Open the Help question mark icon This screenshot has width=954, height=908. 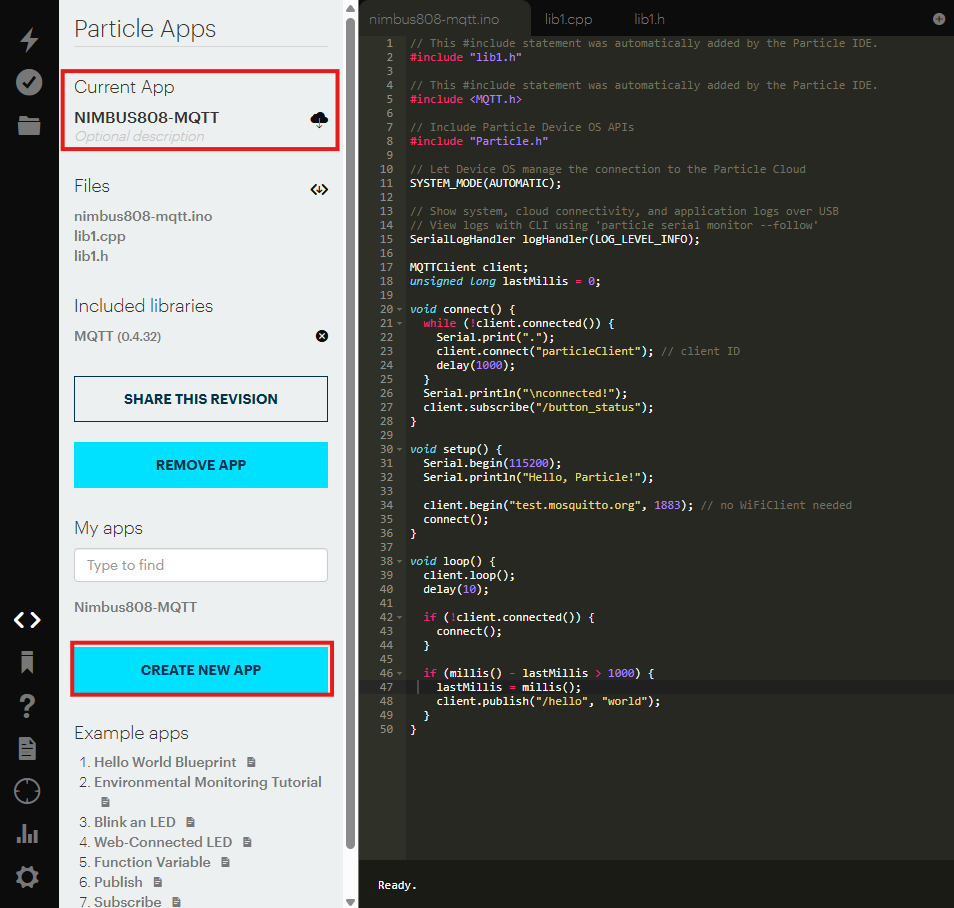point(27,706)
